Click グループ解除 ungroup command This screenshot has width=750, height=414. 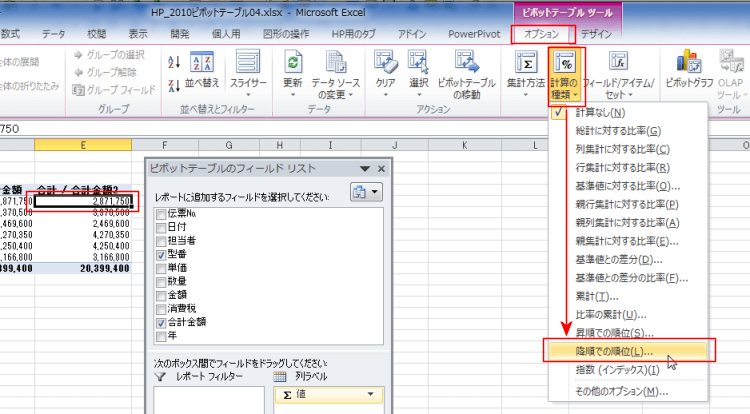click(105, 72)
